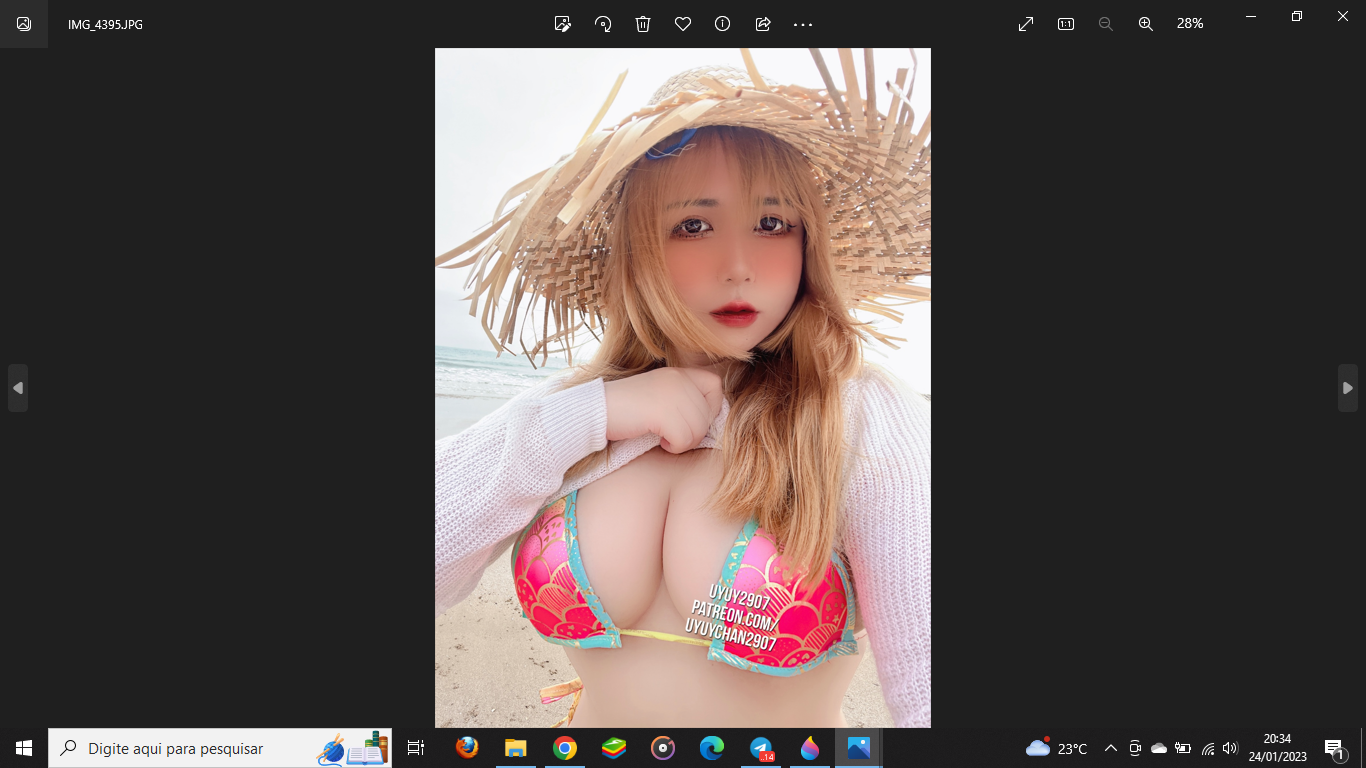Viewport: 1366px width, 768px height.
Task: Open the volume speaker icon
Action: [x=1230, y=748]
